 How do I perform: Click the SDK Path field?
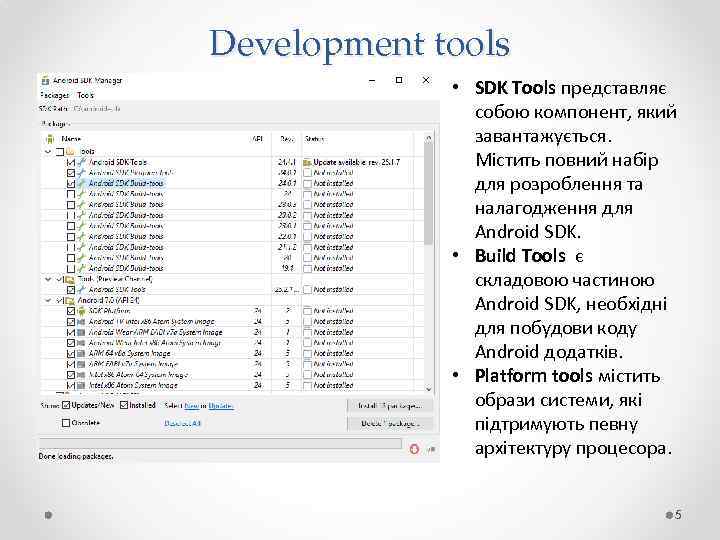(97, 109)
